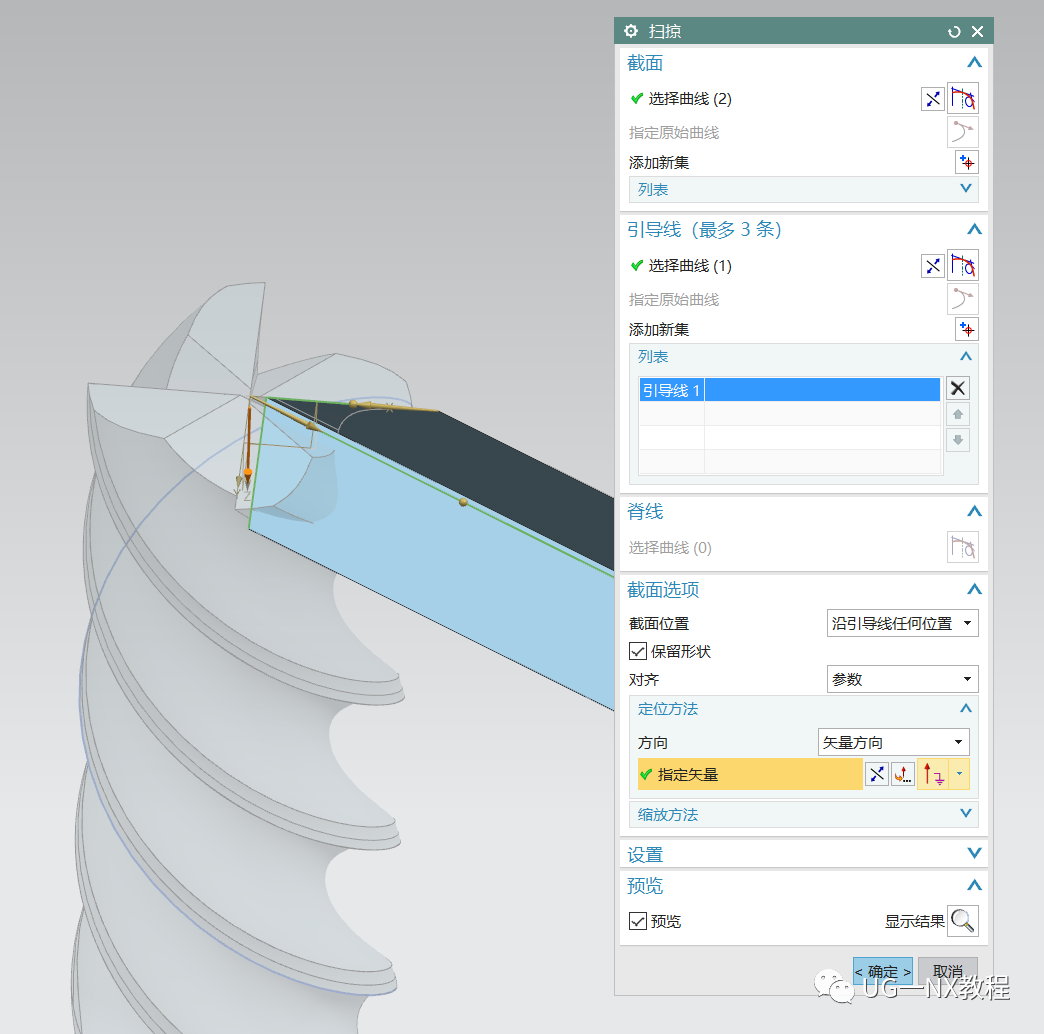Toggle the 预览 checkbox

point(638,921)
